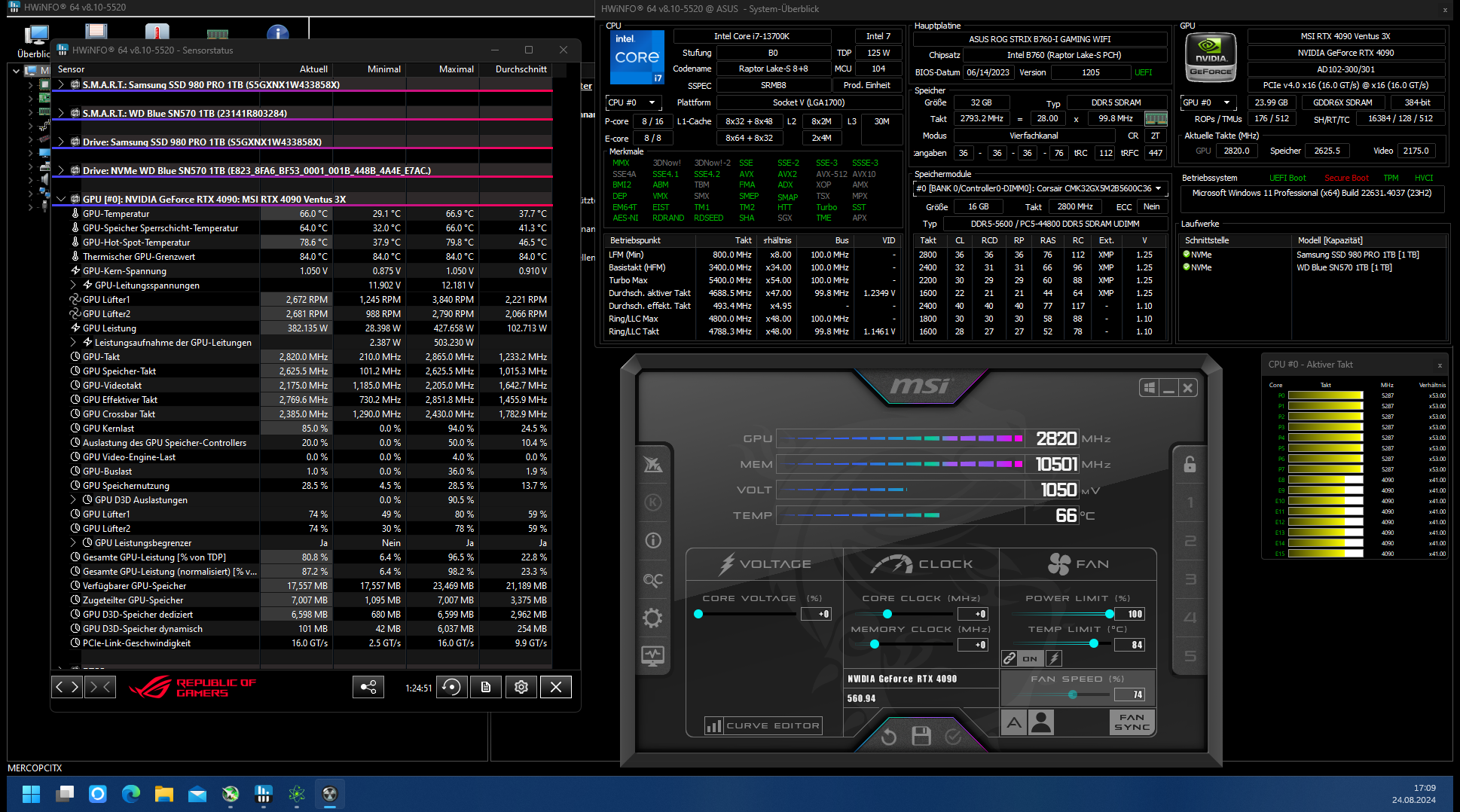This screenshot has width=1460, height=812.
Task: Open Afterburner hardware monitor graph window
Action: (x=652, y=655)
